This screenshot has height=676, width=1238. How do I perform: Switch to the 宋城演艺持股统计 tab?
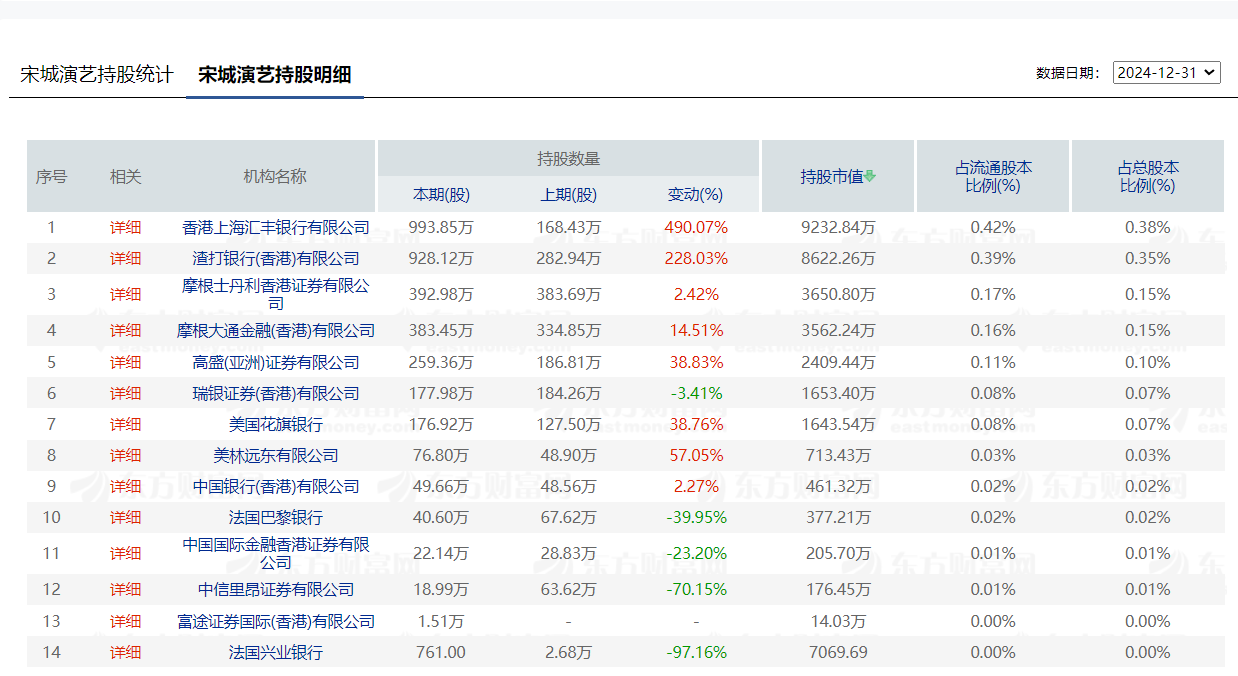[x=97, y=74]
